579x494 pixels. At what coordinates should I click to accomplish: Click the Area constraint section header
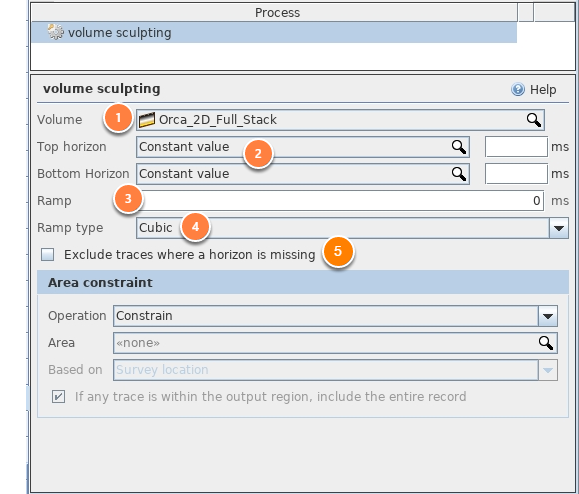303,282
